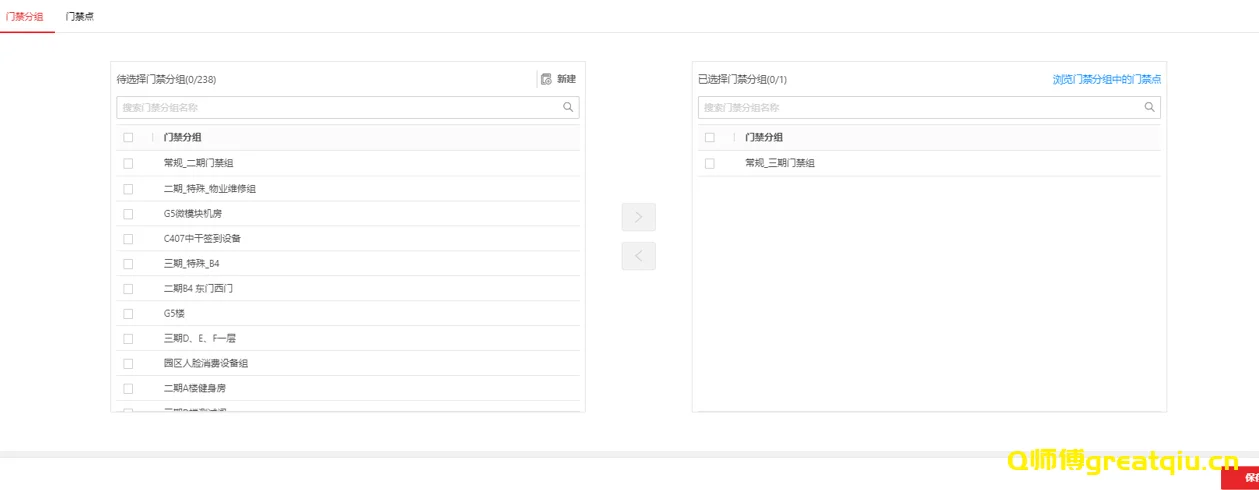1259x490 pixels.
Task: Focus the right 搜索门禁分组名称 search field
Action: (x=920, y=107)
